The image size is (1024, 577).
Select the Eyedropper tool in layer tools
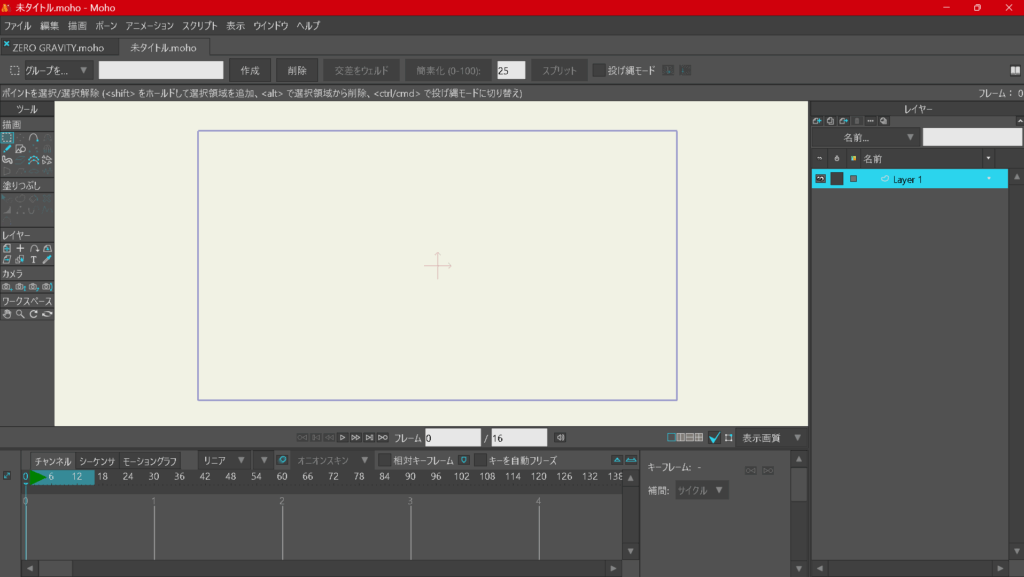coord(46,259)
